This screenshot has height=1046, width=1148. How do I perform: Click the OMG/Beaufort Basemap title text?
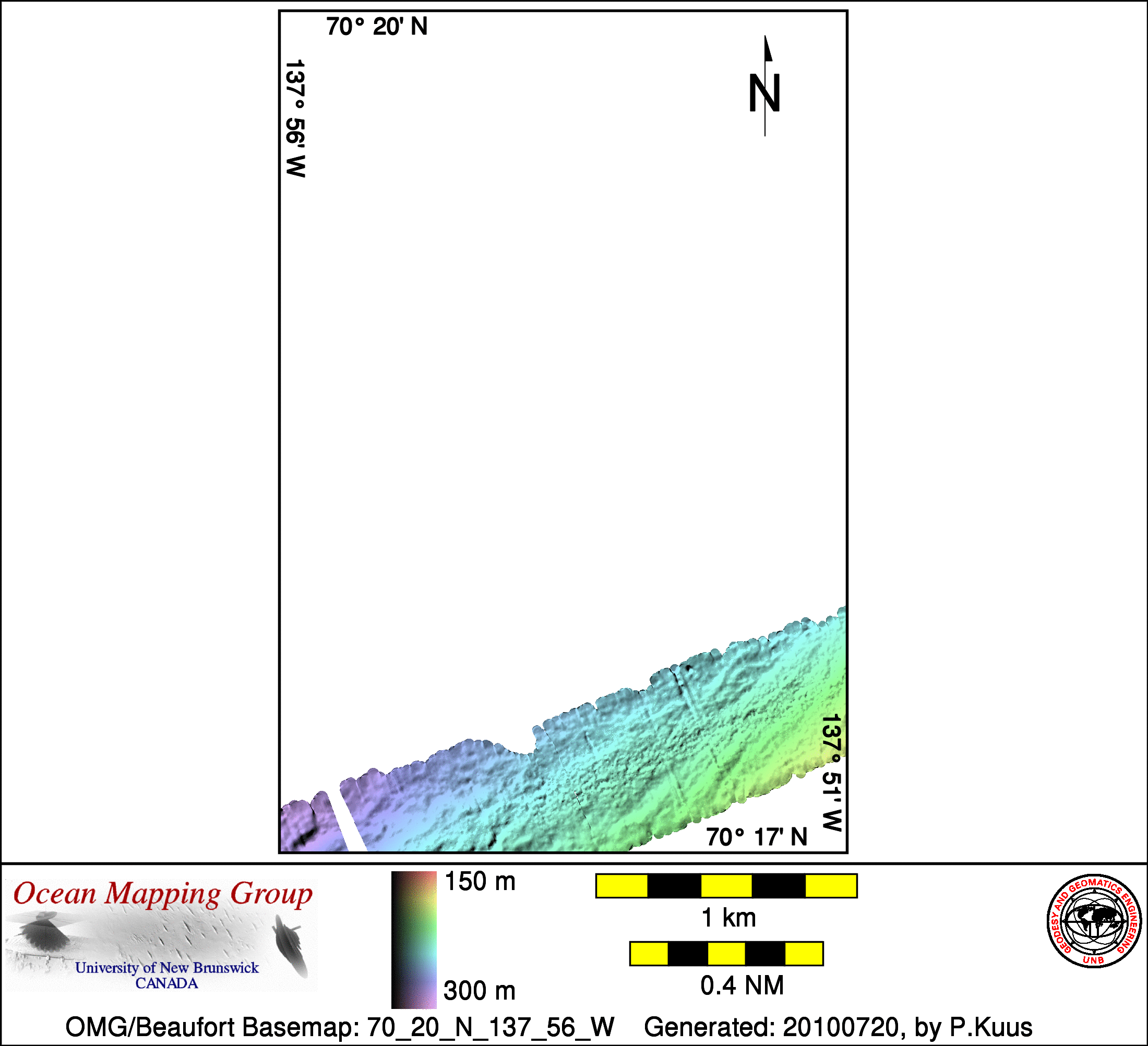click(x=340, y=1028)
